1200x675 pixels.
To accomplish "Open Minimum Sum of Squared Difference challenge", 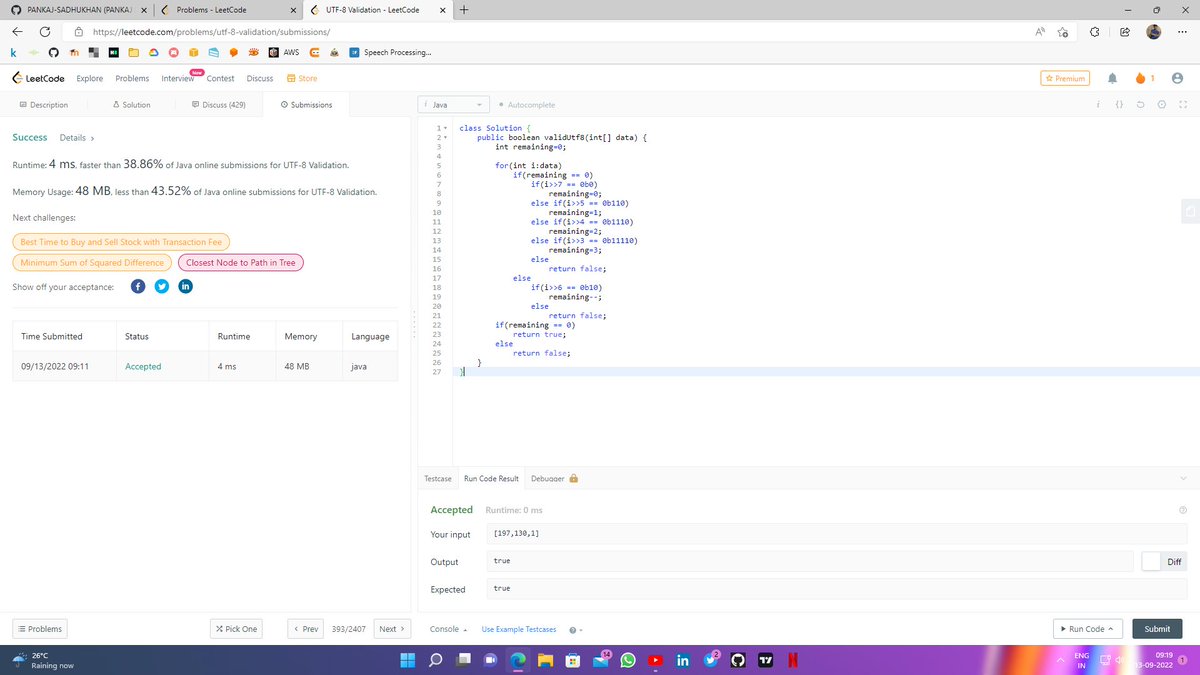I will click(91, 263).
